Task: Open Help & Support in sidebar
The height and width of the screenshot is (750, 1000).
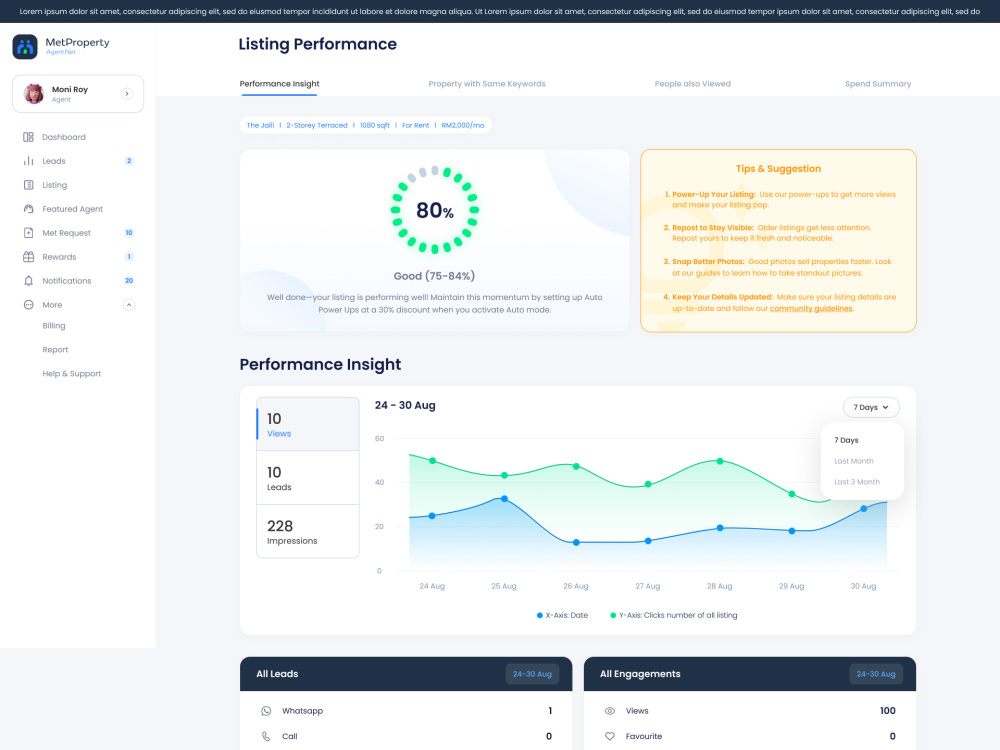Action: [x=71, y=374]
